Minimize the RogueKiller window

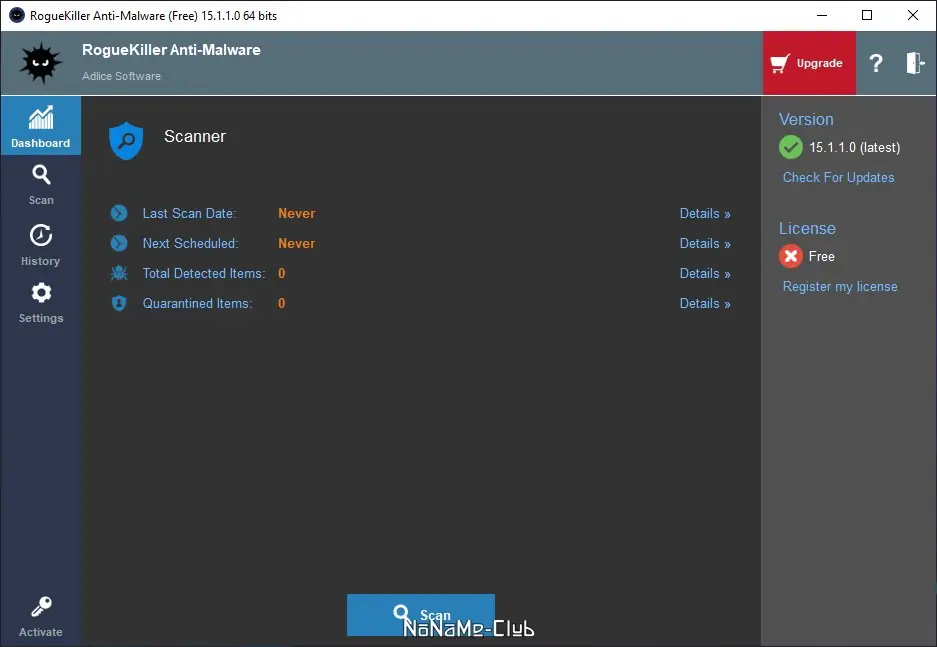click(x=822, y=16)
